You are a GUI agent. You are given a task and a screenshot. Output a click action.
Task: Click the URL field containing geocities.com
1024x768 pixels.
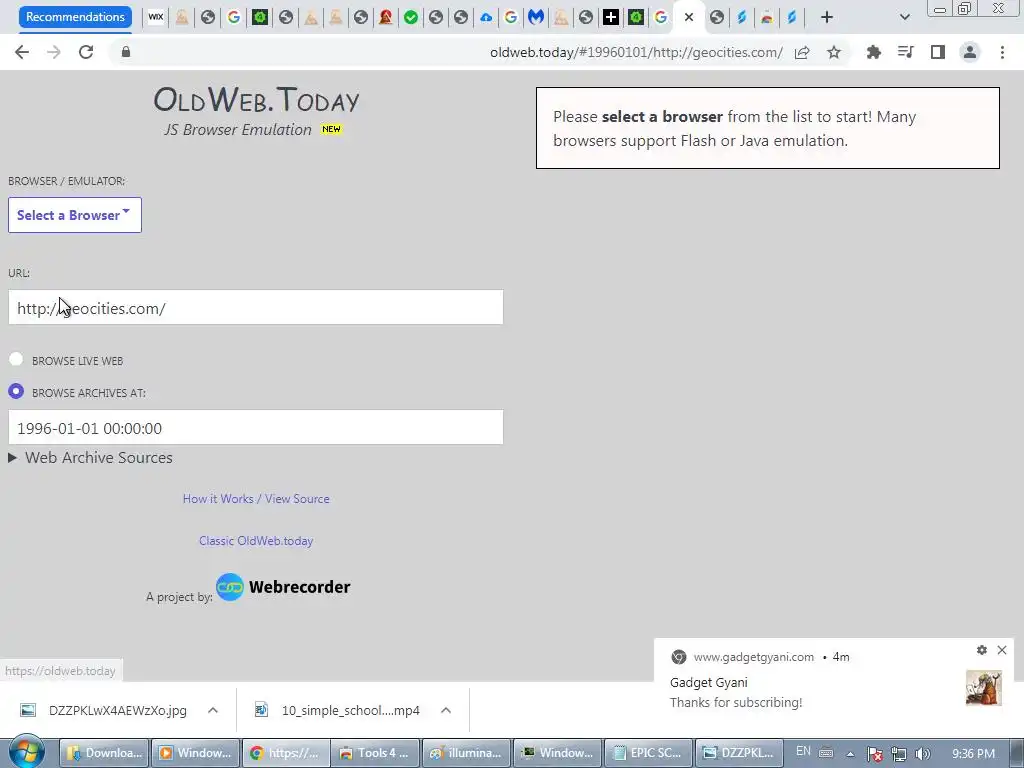point(256,308)
